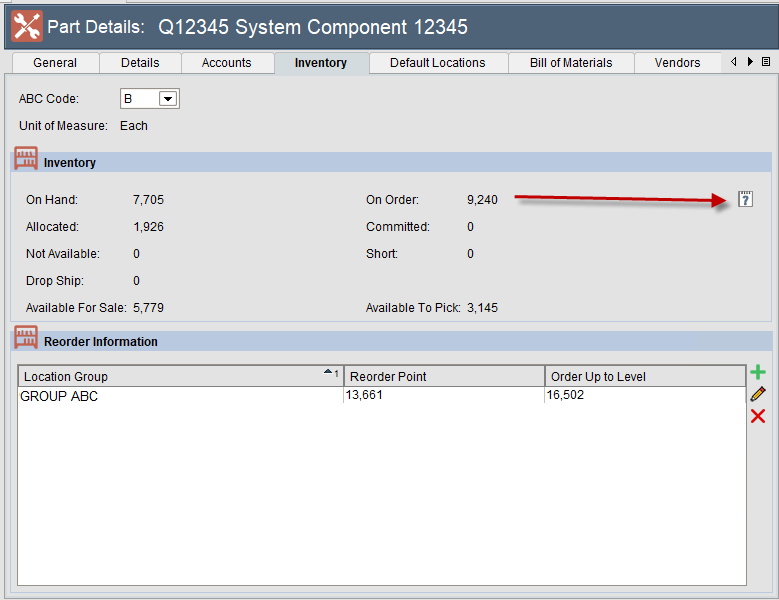Viewport: 779px width, 600px height.
Task: Click the Reorder Information section icon
Action: pyautogui.click(x=26, y=340)
